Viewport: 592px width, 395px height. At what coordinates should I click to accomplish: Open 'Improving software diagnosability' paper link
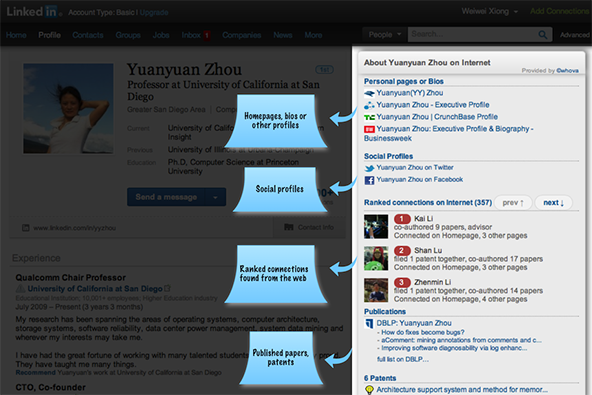point(454,348)
